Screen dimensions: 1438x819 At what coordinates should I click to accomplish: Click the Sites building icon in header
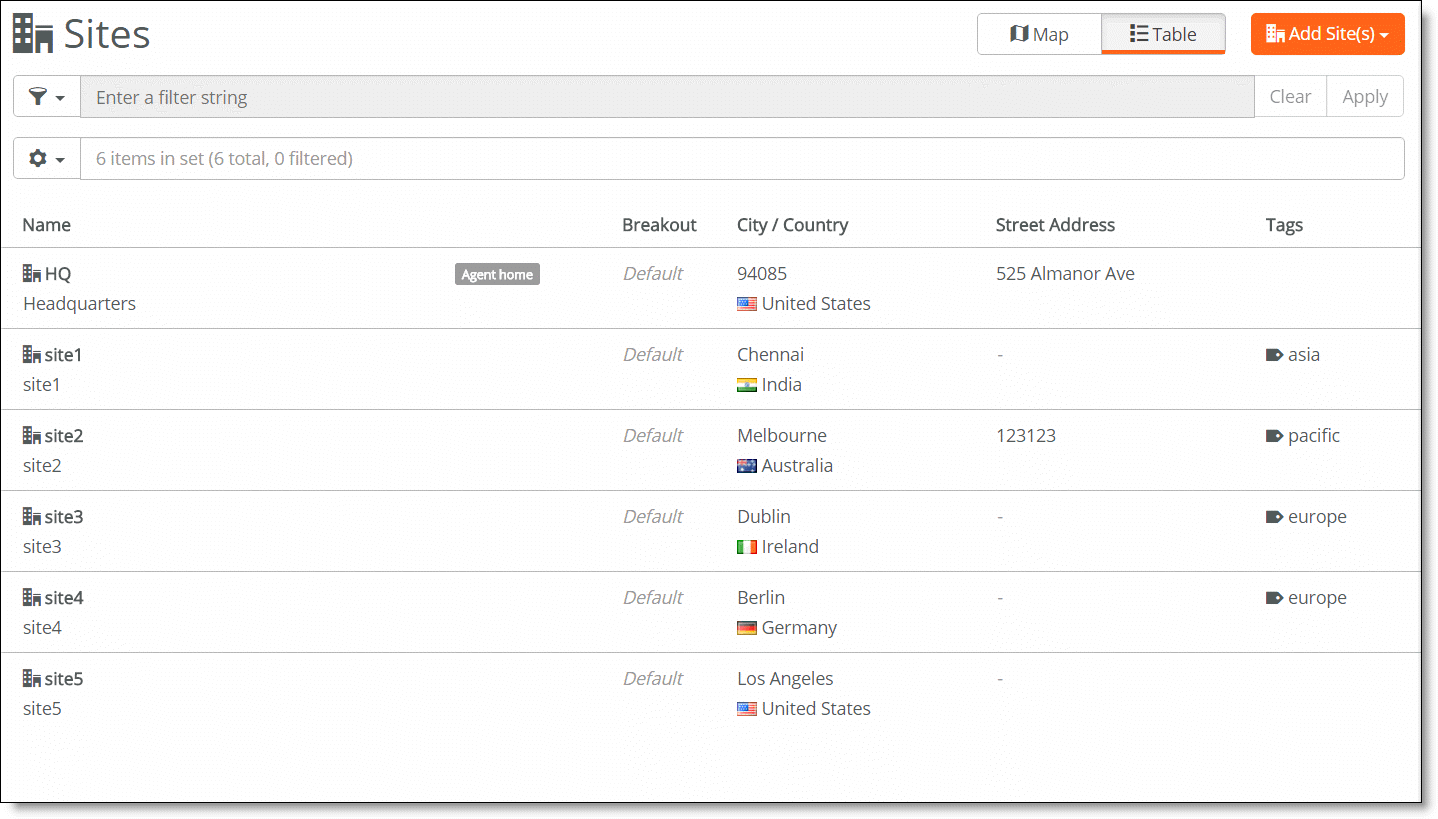click(33, 34)
